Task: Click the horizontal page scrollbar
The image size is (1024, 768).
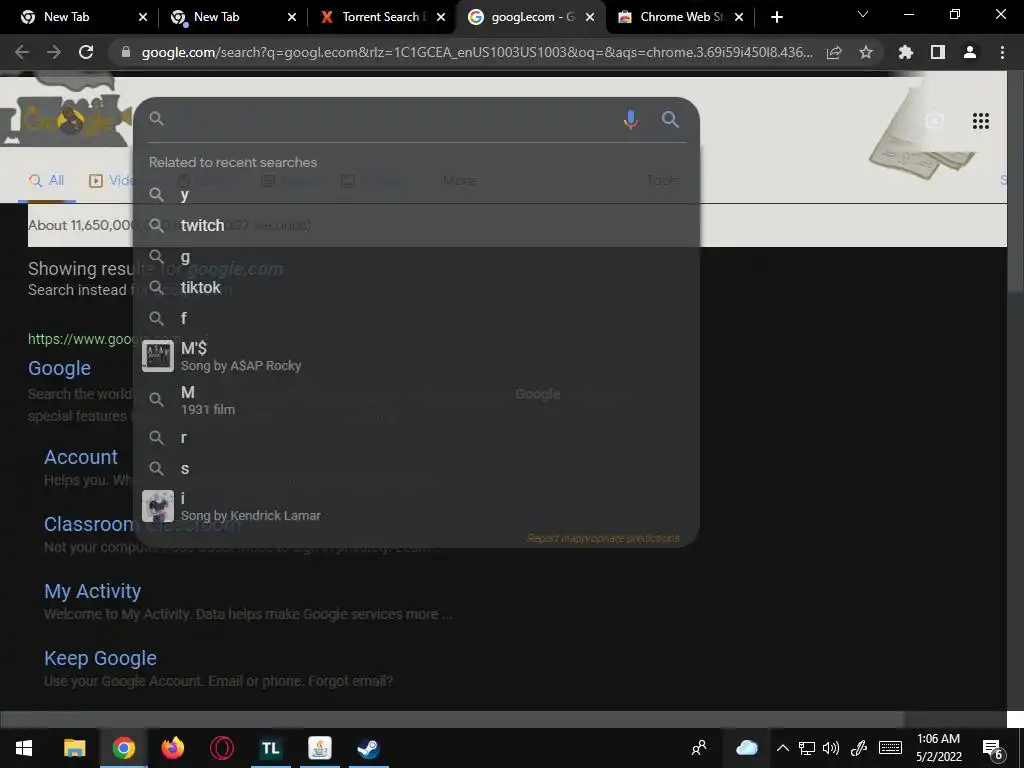Action: click(452, 719)
